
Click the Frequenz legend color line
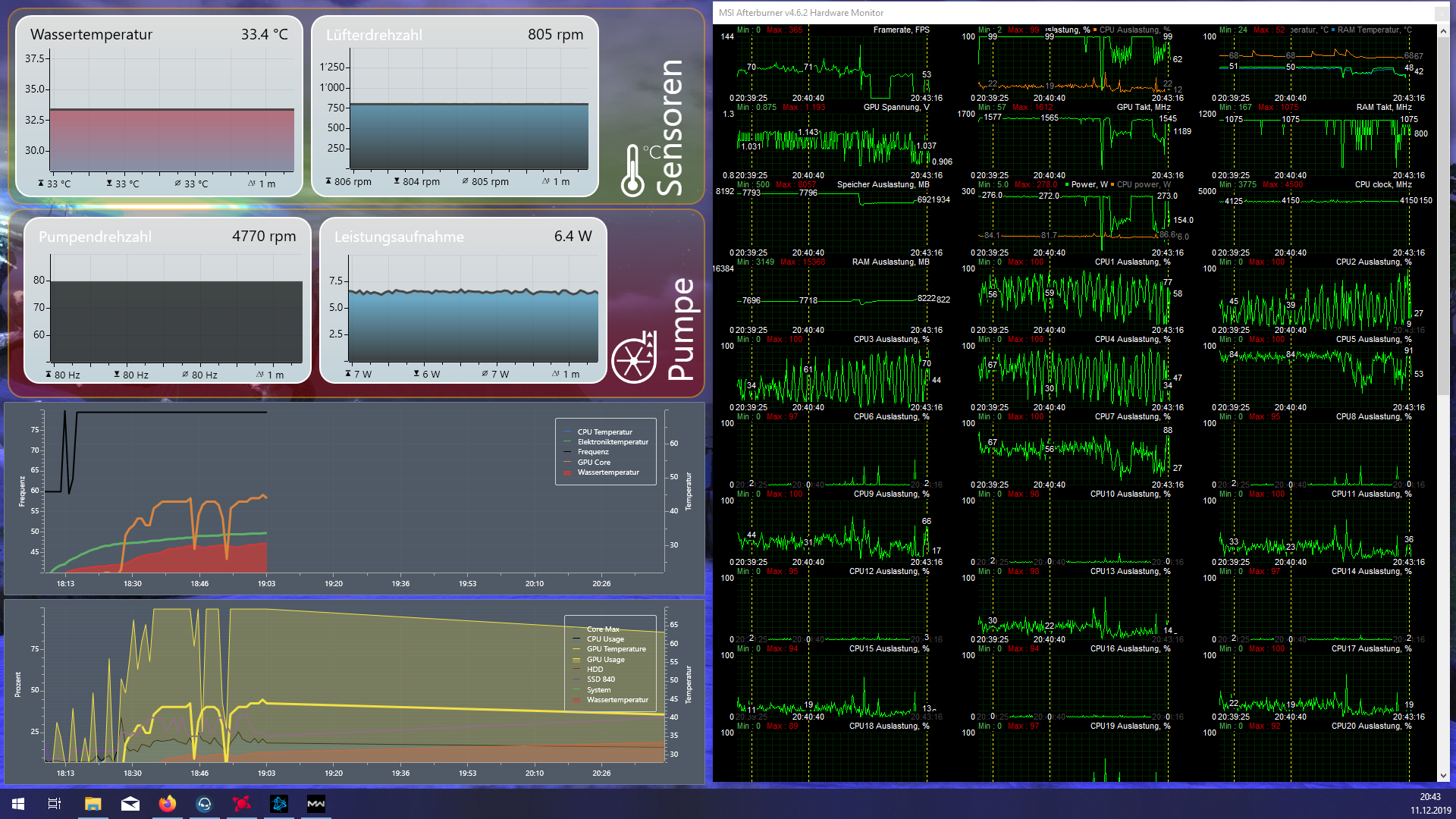click(x=568, y=452)
